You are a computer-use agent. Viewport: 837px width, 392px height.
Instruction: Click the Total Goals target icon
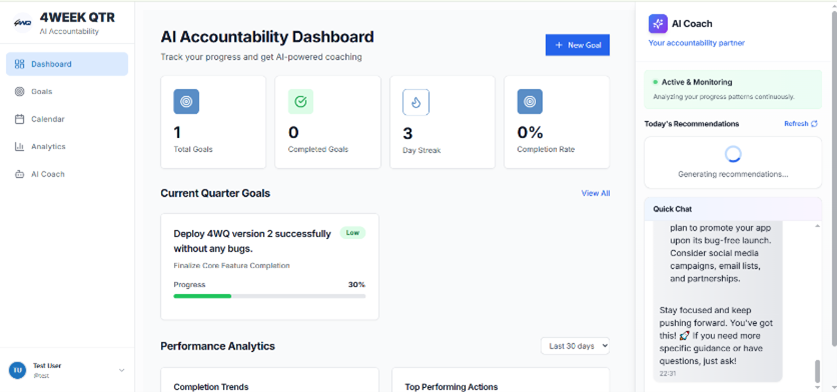coord(186,101)
